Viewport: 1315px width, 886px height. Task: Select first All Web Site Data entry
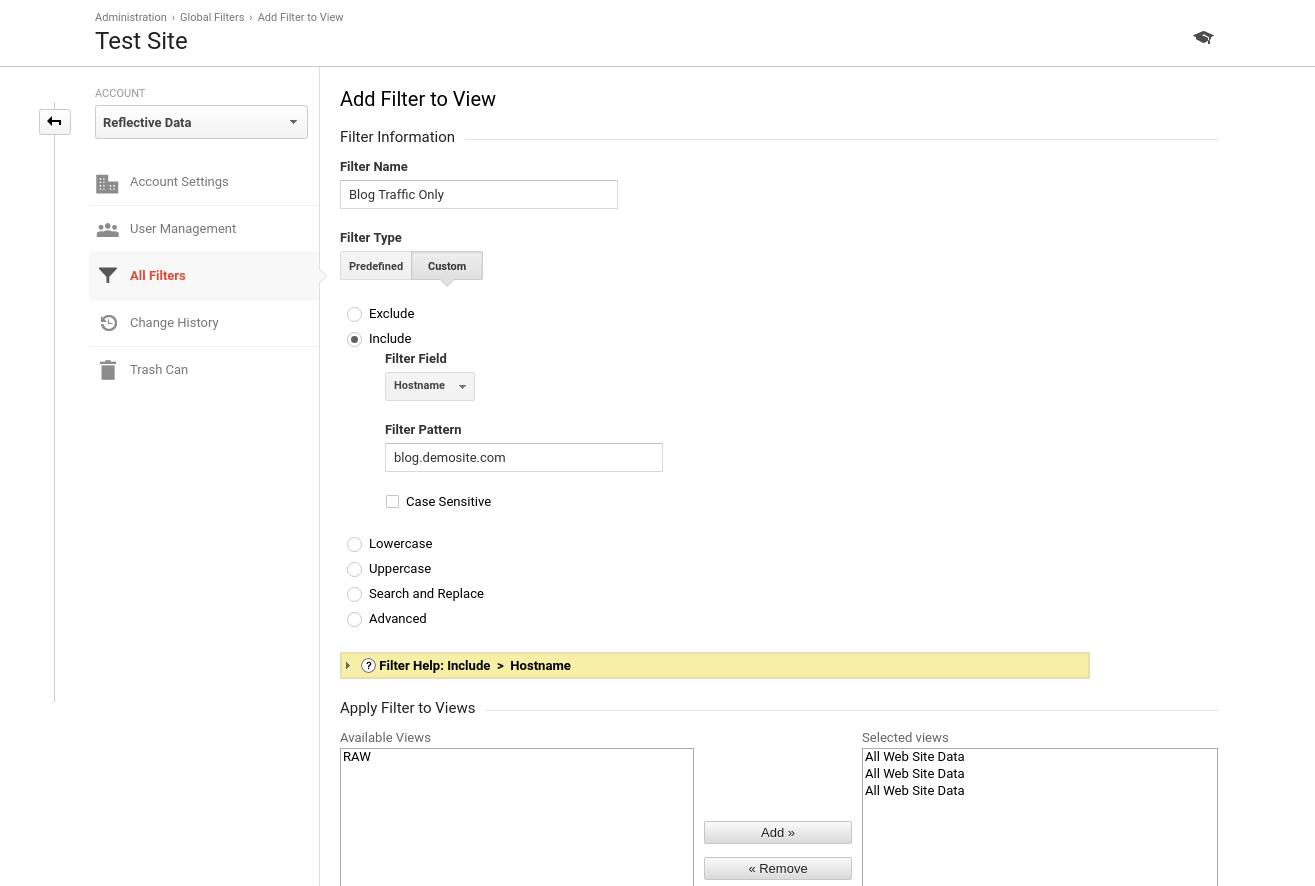click(915, 757)
